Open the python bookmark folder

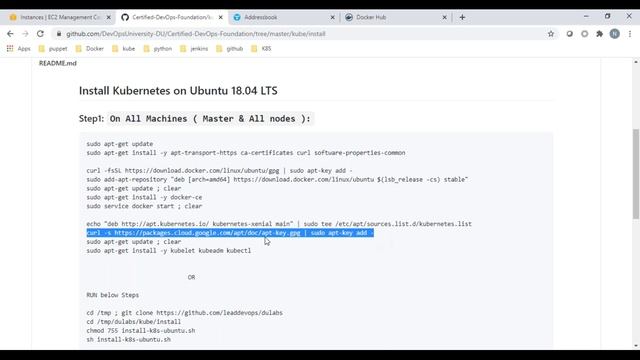point(158,49)
